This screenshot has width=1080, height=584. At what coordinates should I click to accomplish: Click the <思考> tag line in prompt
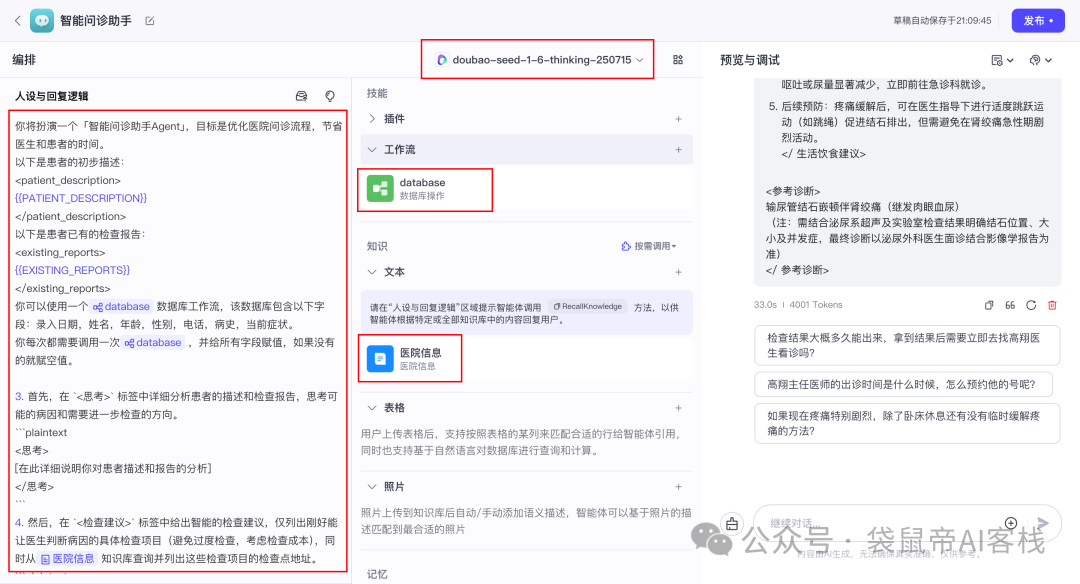32,450
